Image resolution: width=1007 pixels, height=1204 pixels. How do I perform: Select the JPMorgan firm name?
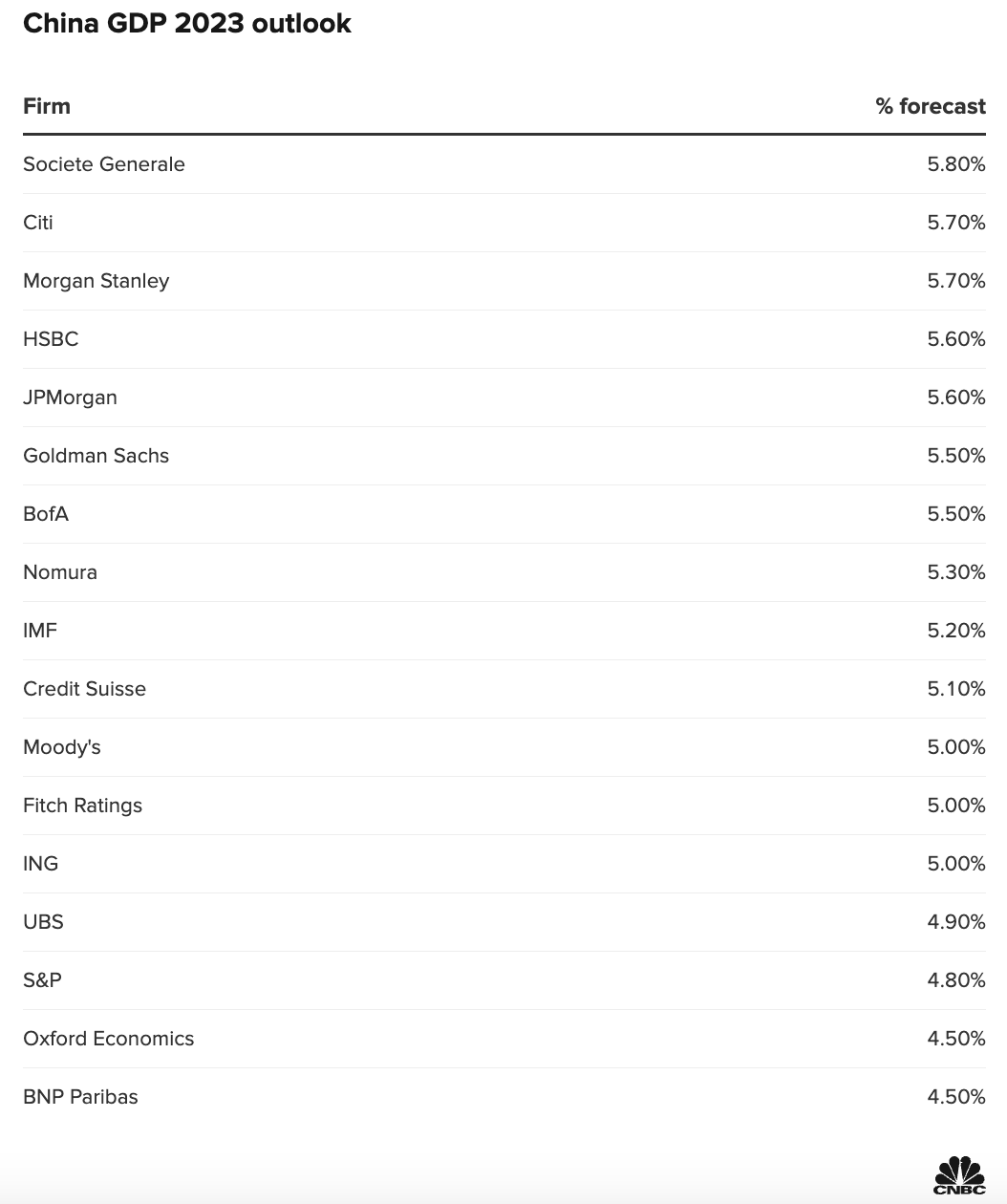pos(70,398)
